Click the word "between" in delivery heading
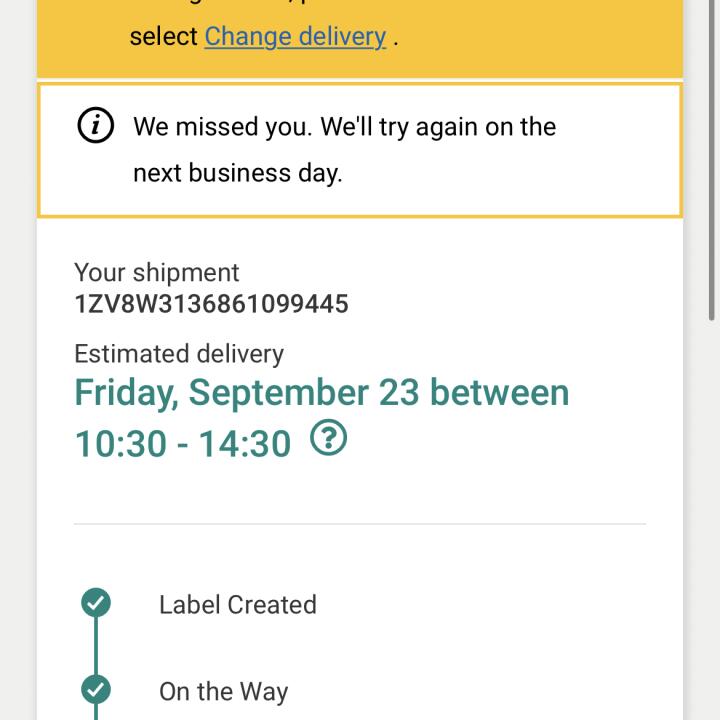Viewport: 720px width, 720px height. click(x=499, y=393)
